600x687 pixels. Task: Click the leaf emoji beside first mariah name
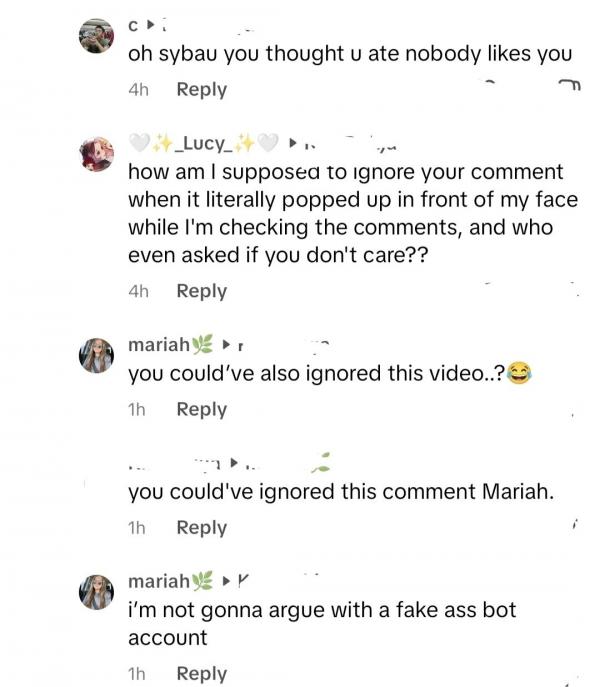(202, 346)
